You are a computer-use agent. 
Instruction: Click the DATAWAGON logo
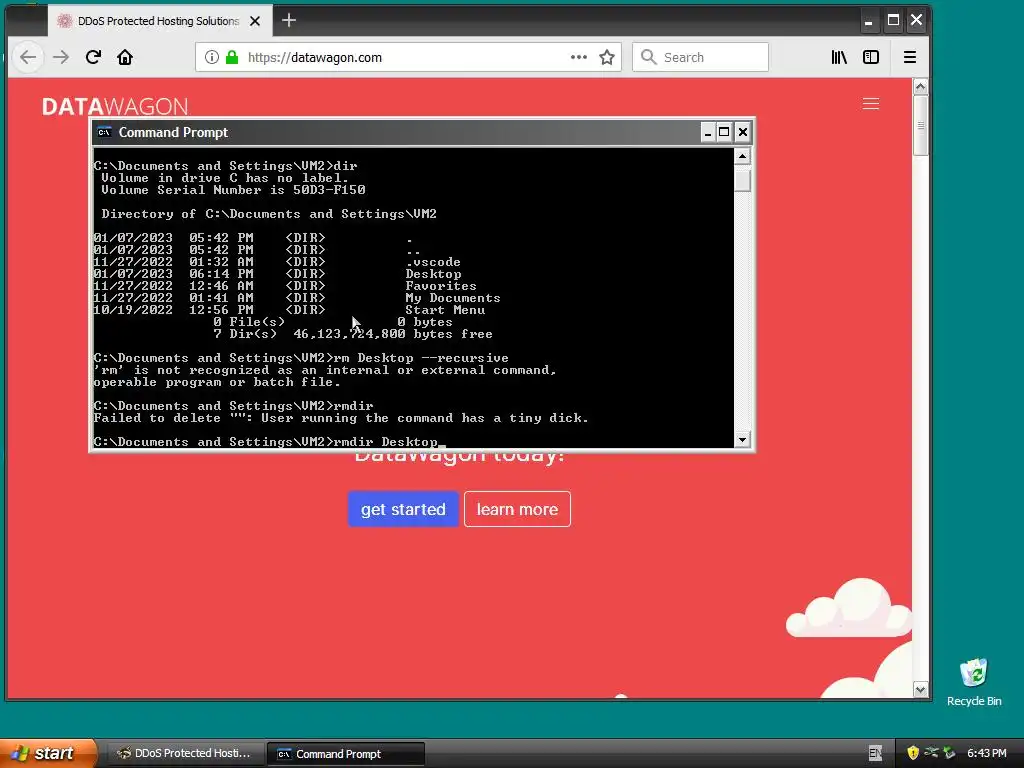tap(115, 106)
